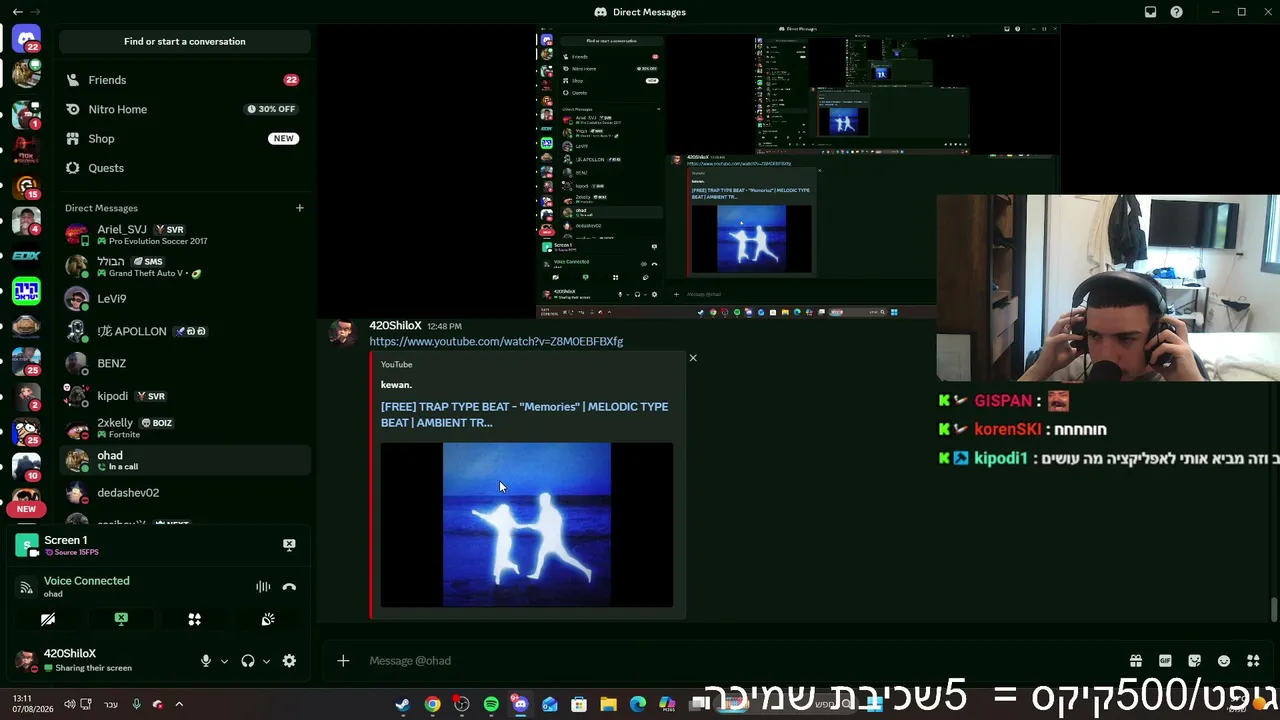Open the Find or start a conversation search
1280x720 pixels.
click(x=185, y=41)
